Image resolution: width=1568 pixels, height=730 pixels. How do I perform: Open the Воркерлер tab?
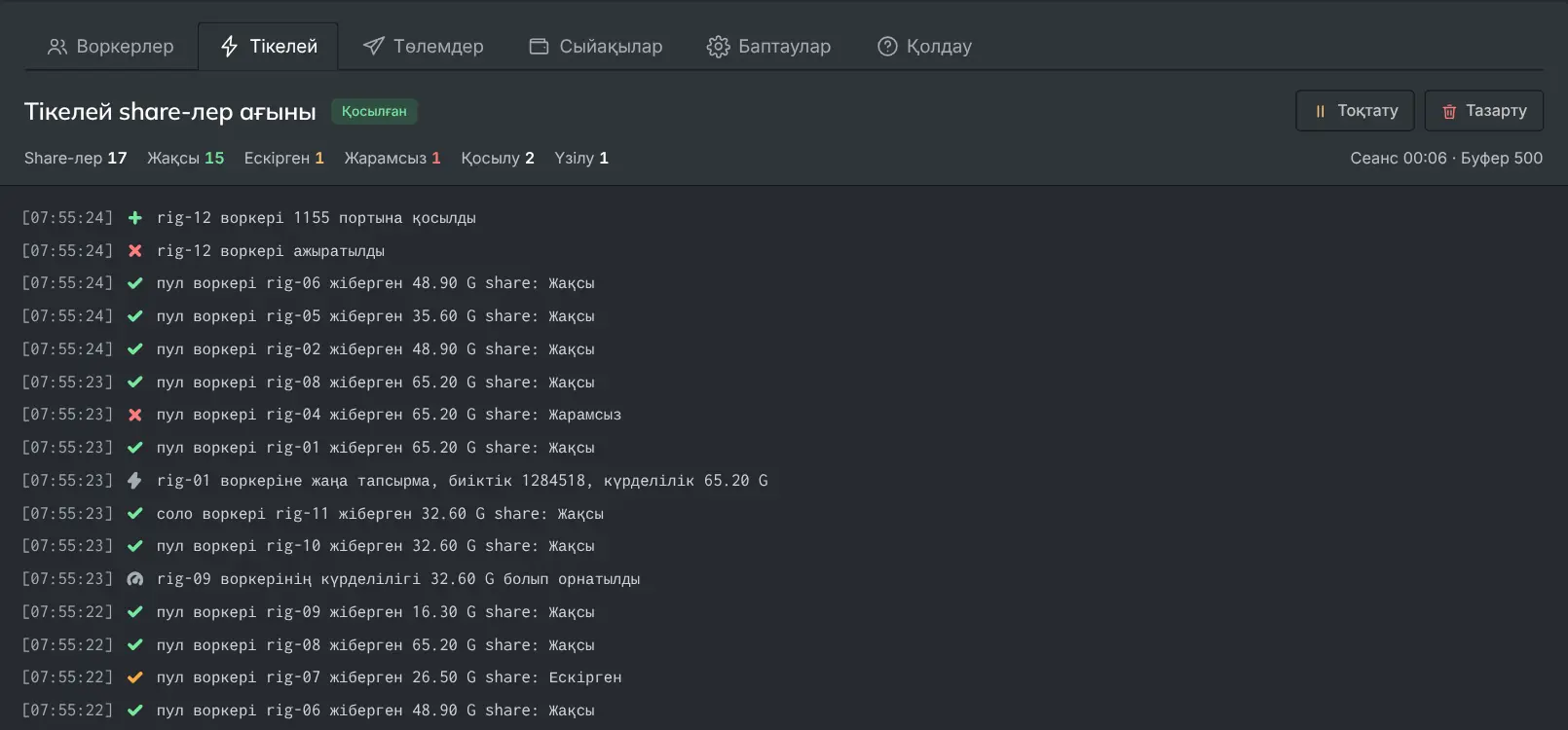pos(111,47)
